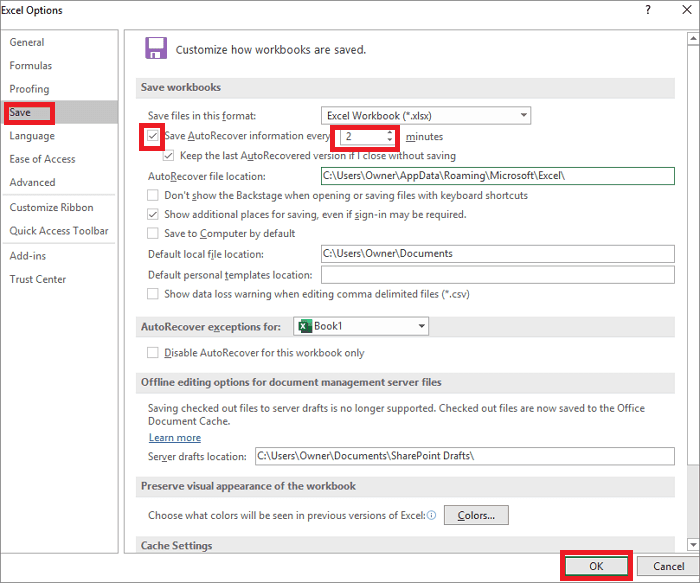Viewport: 700px width, 583px height.
Task: Open Quick Access Toolbar options
Action: point(59,231)
